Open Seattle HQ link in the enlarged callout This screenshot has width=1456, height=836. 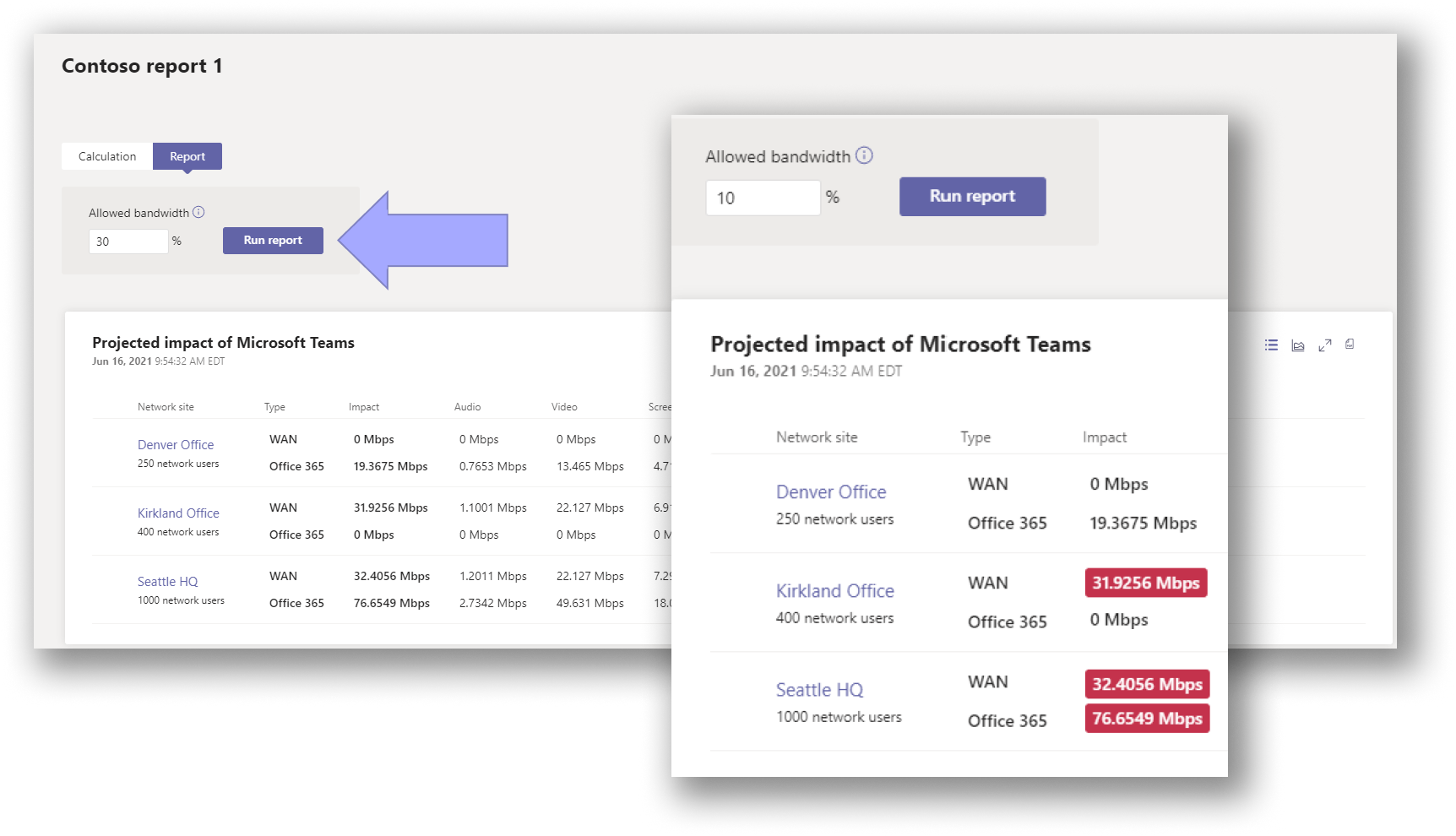819,690
